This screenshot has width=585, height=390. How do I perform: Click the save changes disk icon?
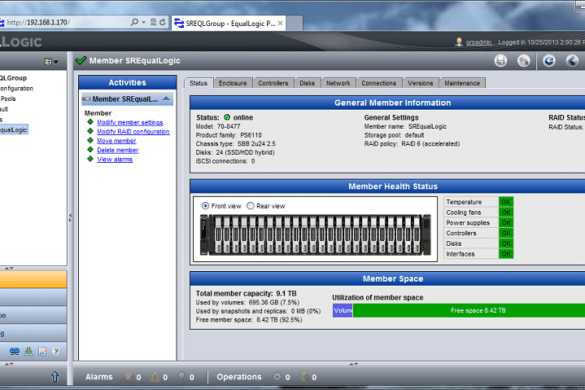click(501, 60)
